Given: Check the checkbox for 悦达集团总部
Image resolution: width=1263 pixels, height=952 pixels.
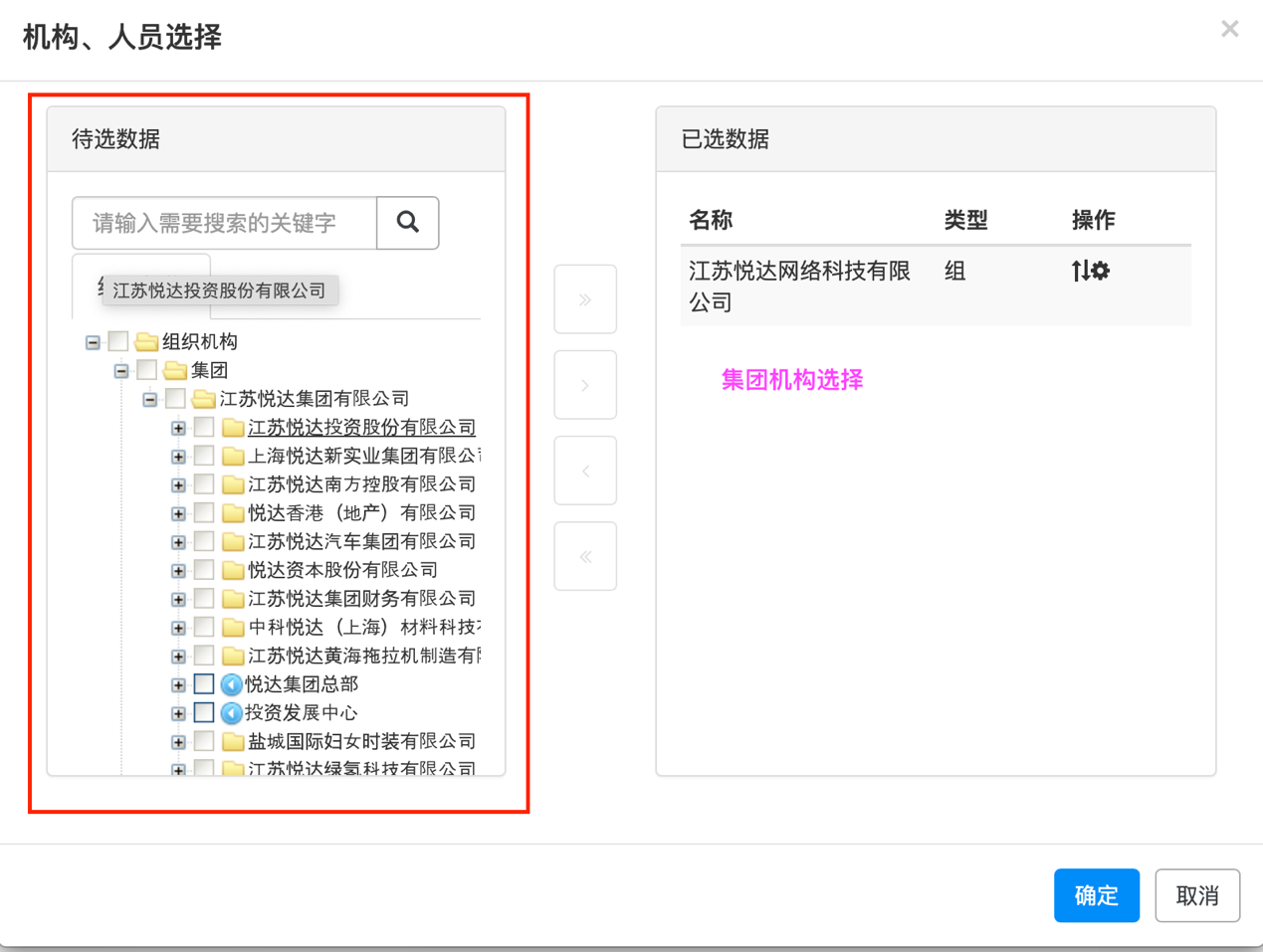Looking at the screenshot, I should point(204,683).
